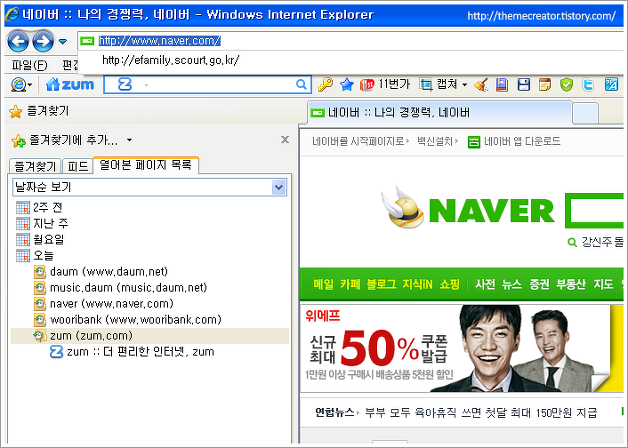Viewport: 628px width, 448px height.
Task: Select the efamily.scourt.go.kr autocomplete suggestion
Action: click(171, 60)
